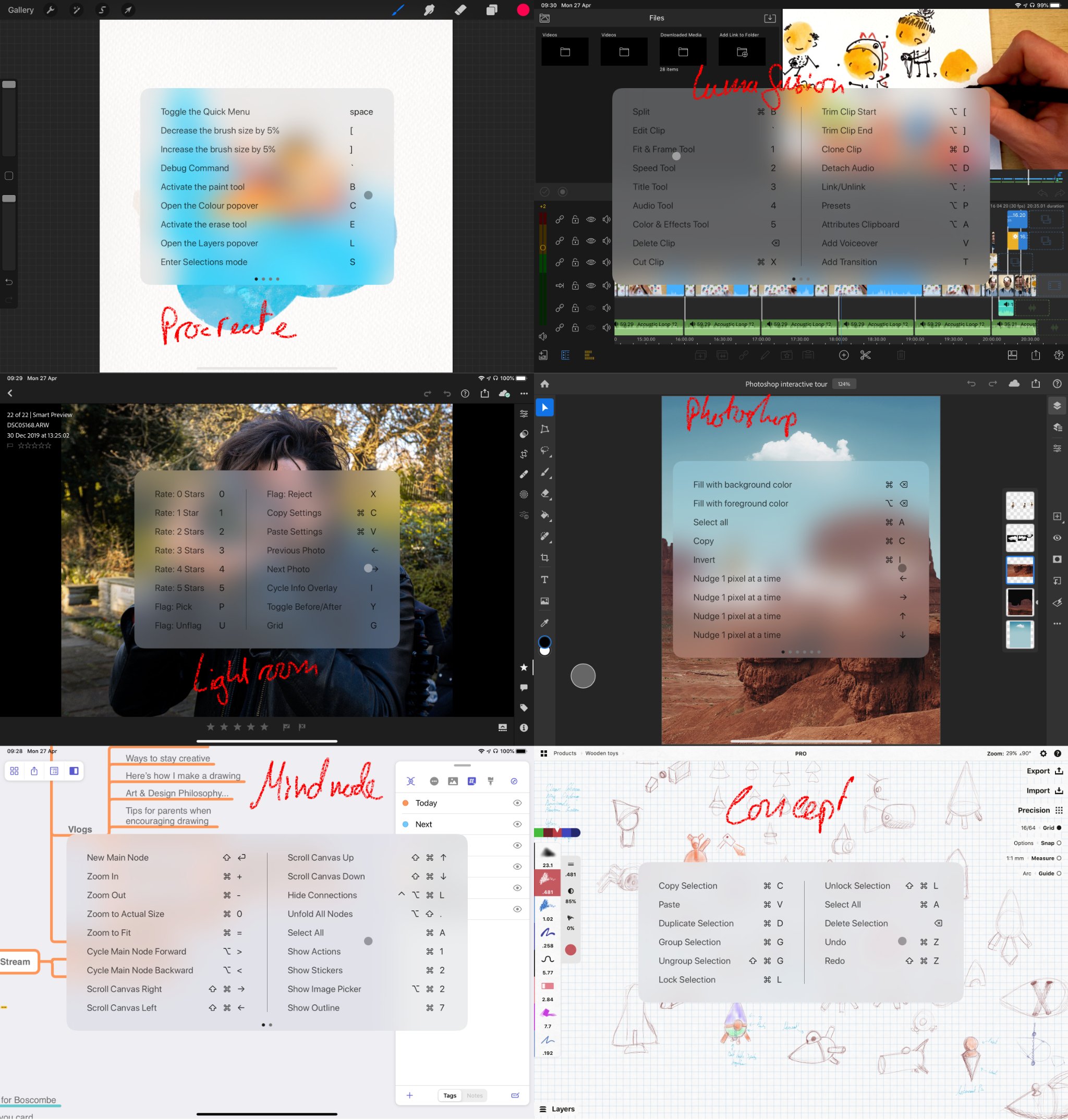This screenshot has height=1120, width=1068.
Task: Click Export in Concepts
Action: 1045,771
